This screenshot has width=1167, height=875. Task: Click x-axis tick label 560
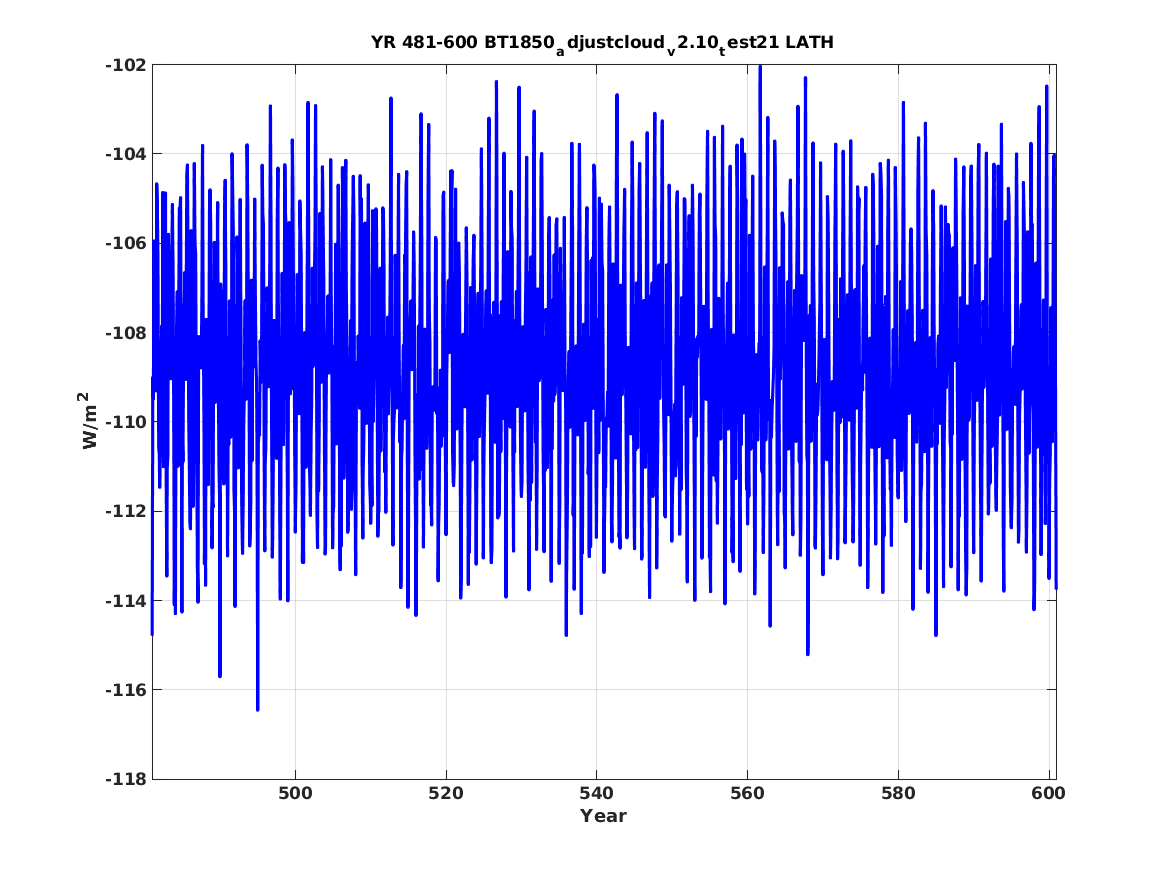[747, 793]
